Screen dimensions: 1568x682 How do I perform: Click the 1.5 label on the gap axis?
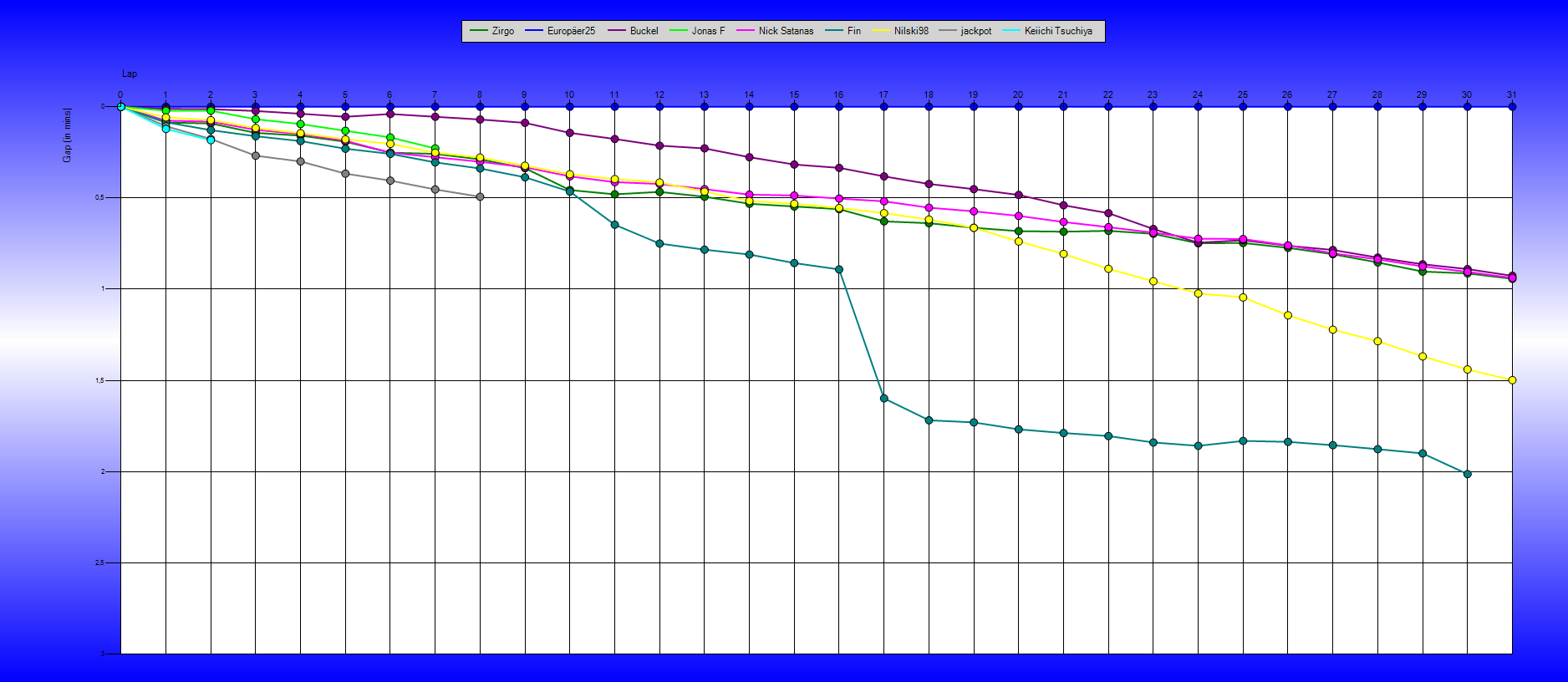[x=99, y=380]
